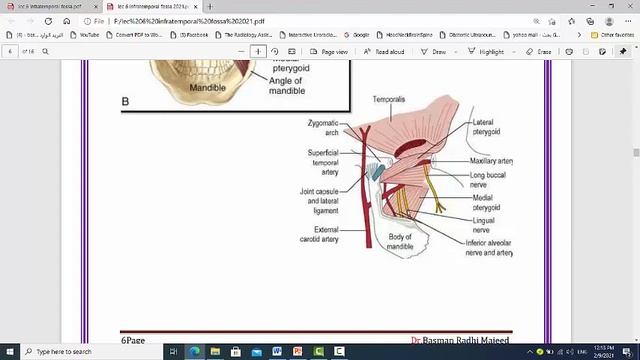The image size is (640, 360).
Task: View site information for the File page
Action: (x=94, y=21)
